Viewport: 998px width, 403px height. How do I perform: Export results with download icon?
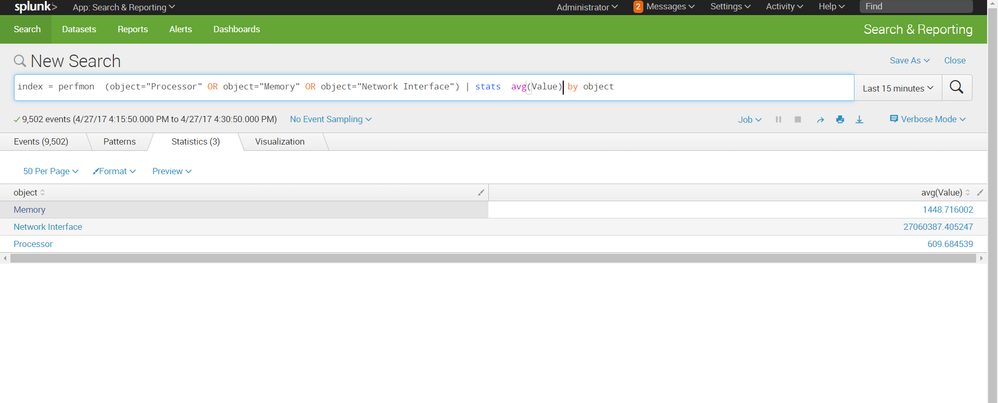tap(859, 119)
